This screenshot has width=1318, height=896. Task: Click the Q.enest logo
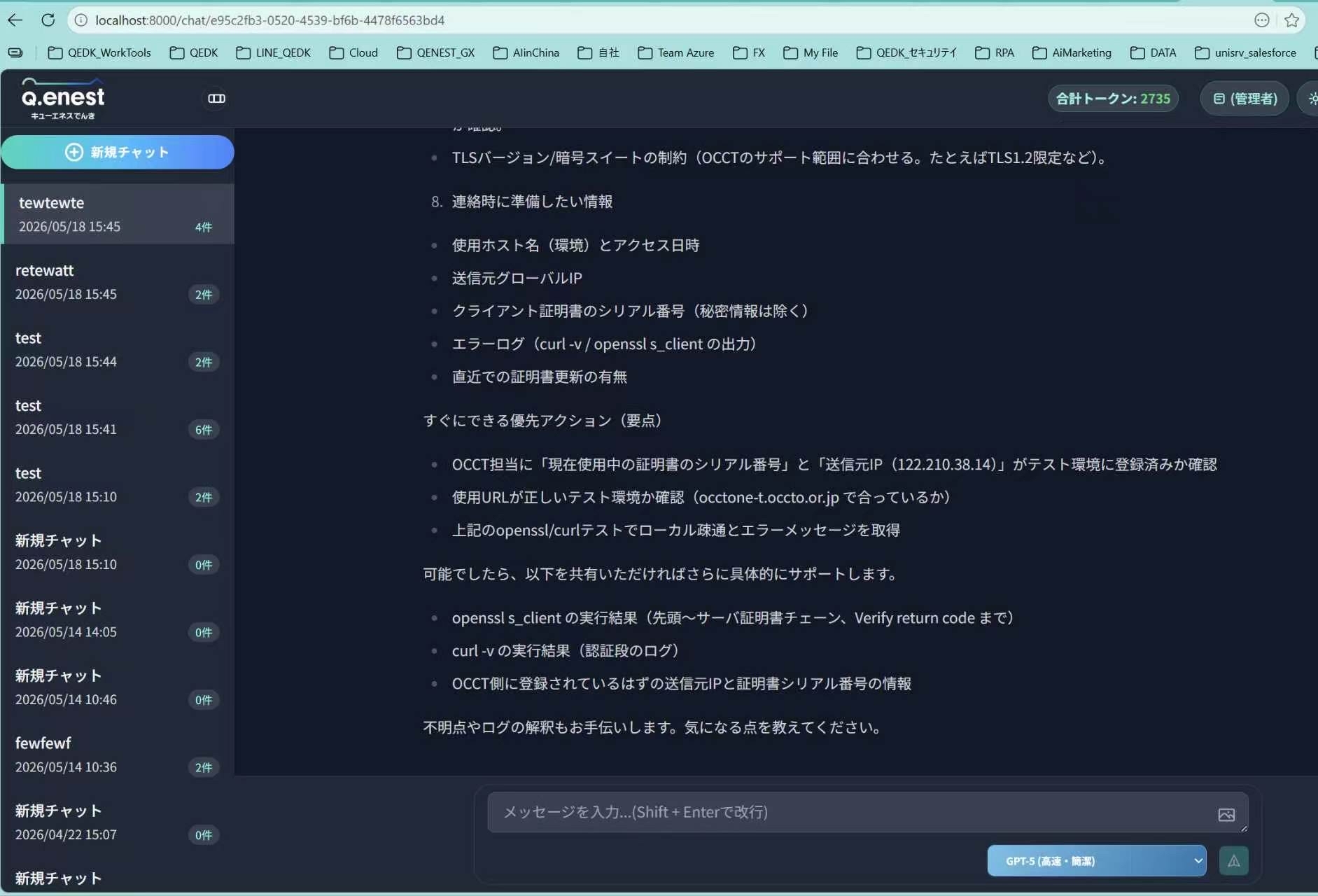click(62, 99)
